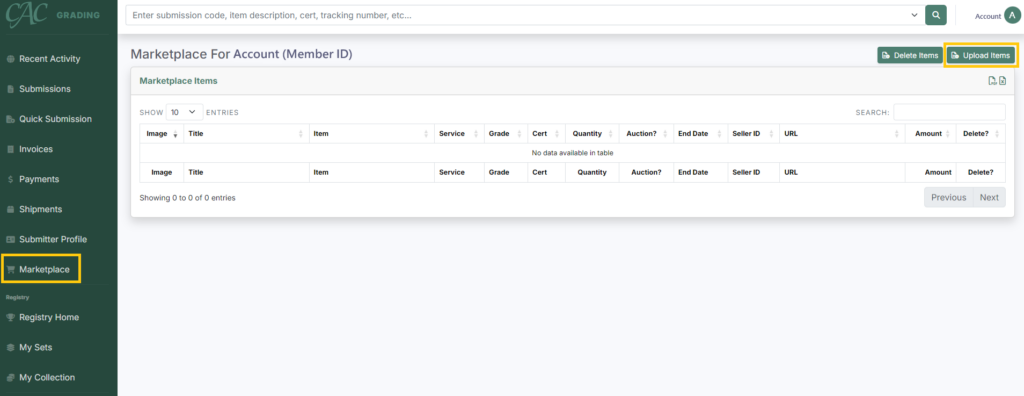Click the dollar icon beside Payments

(10, 179)
